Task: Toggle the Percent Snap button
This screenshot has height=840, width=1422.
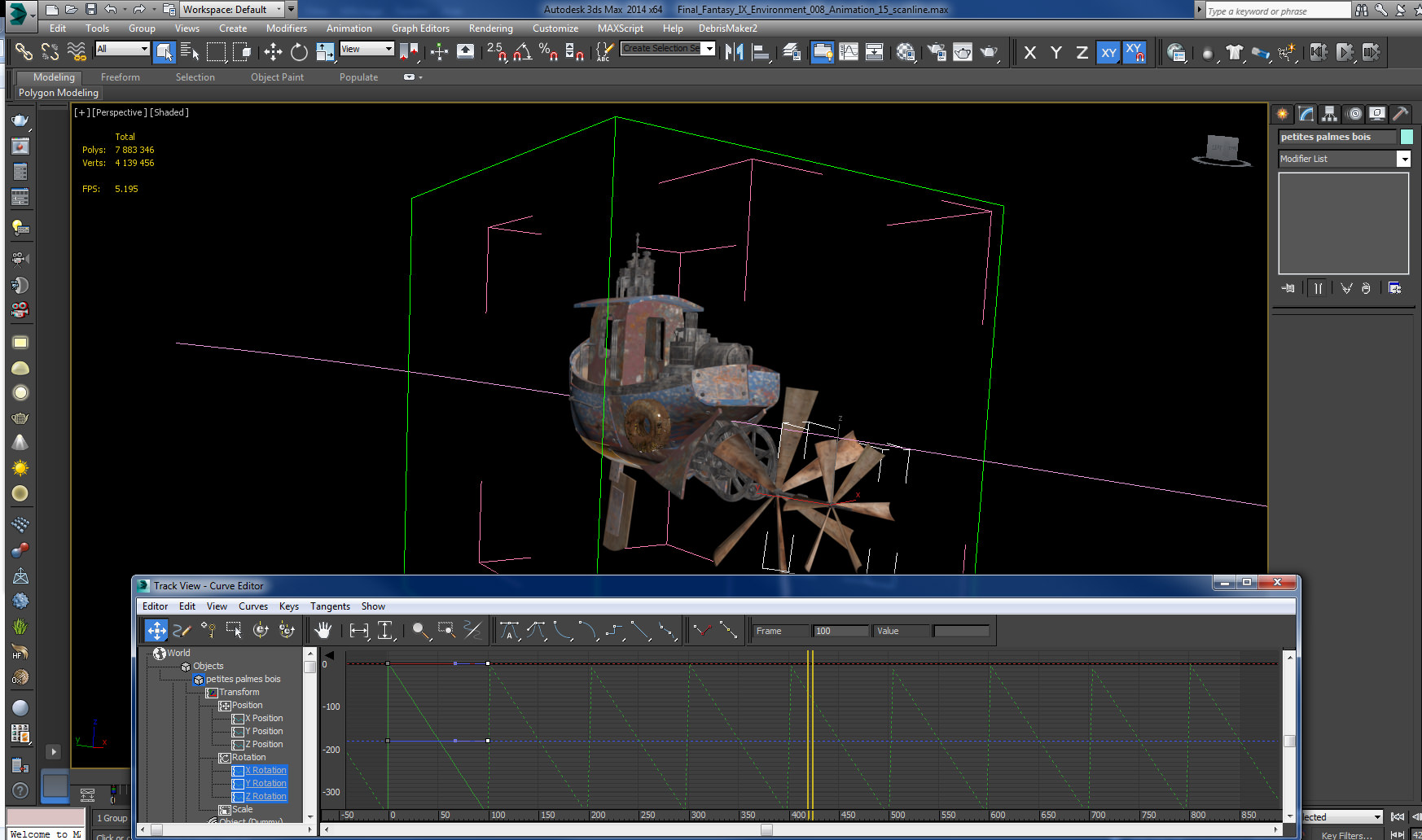Action: (548, 52)
